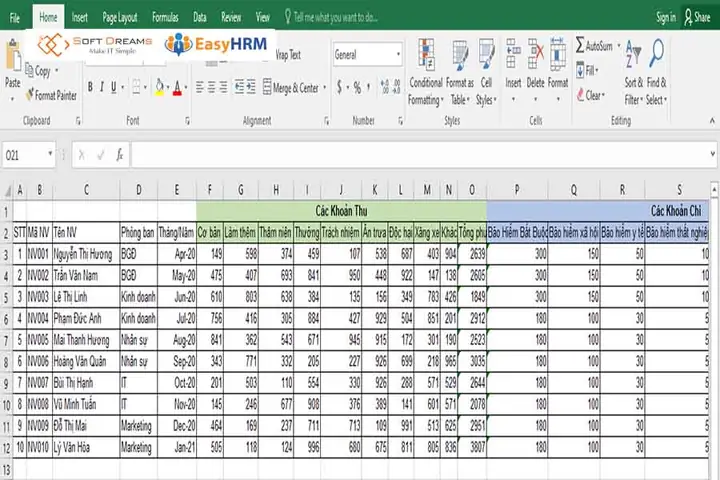Click Increase Decimal icon

coord(385,86)
